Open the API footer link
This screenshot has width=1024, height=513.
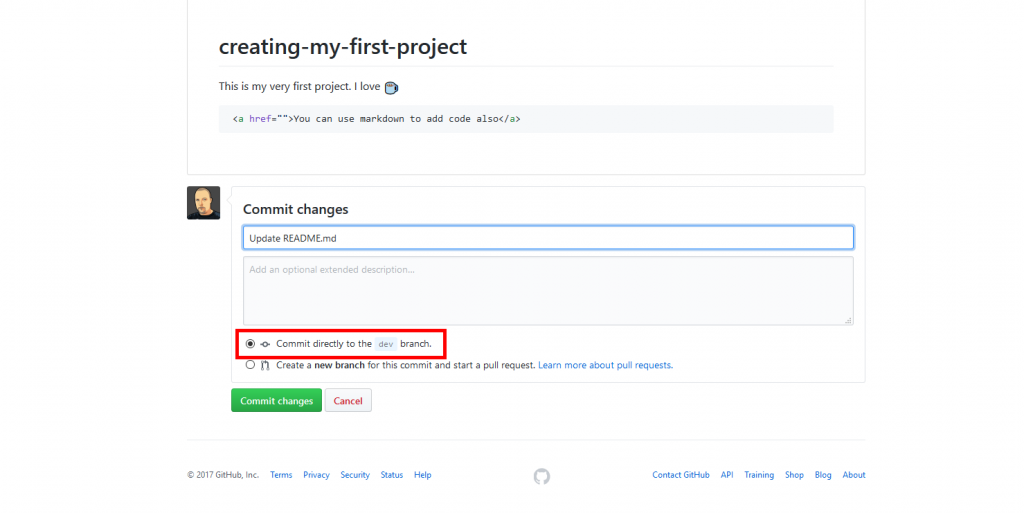click(727, 475)
